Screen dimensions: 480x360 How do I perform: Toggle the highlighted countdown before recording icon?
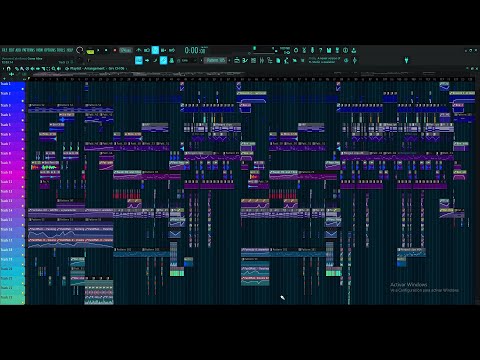coord(155,50)
